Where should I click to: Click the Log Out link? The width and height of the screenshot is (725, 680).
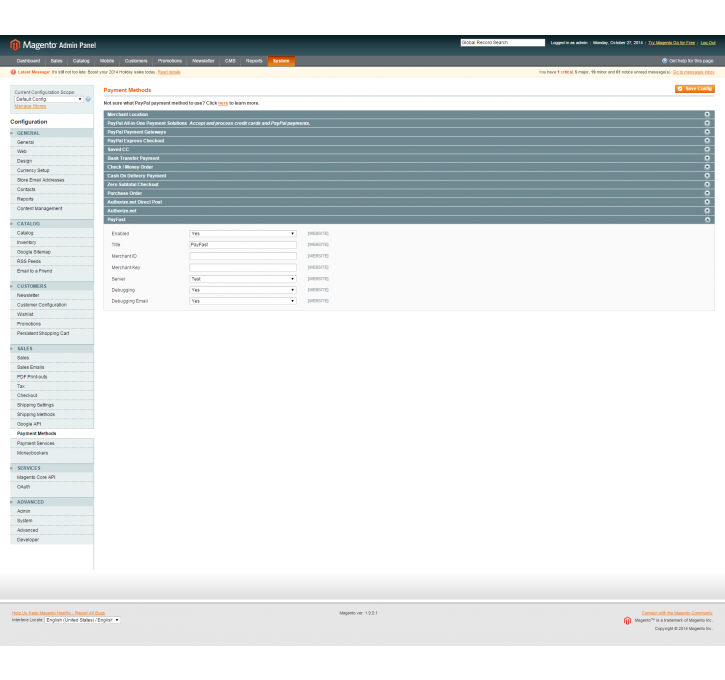point(708,43)
